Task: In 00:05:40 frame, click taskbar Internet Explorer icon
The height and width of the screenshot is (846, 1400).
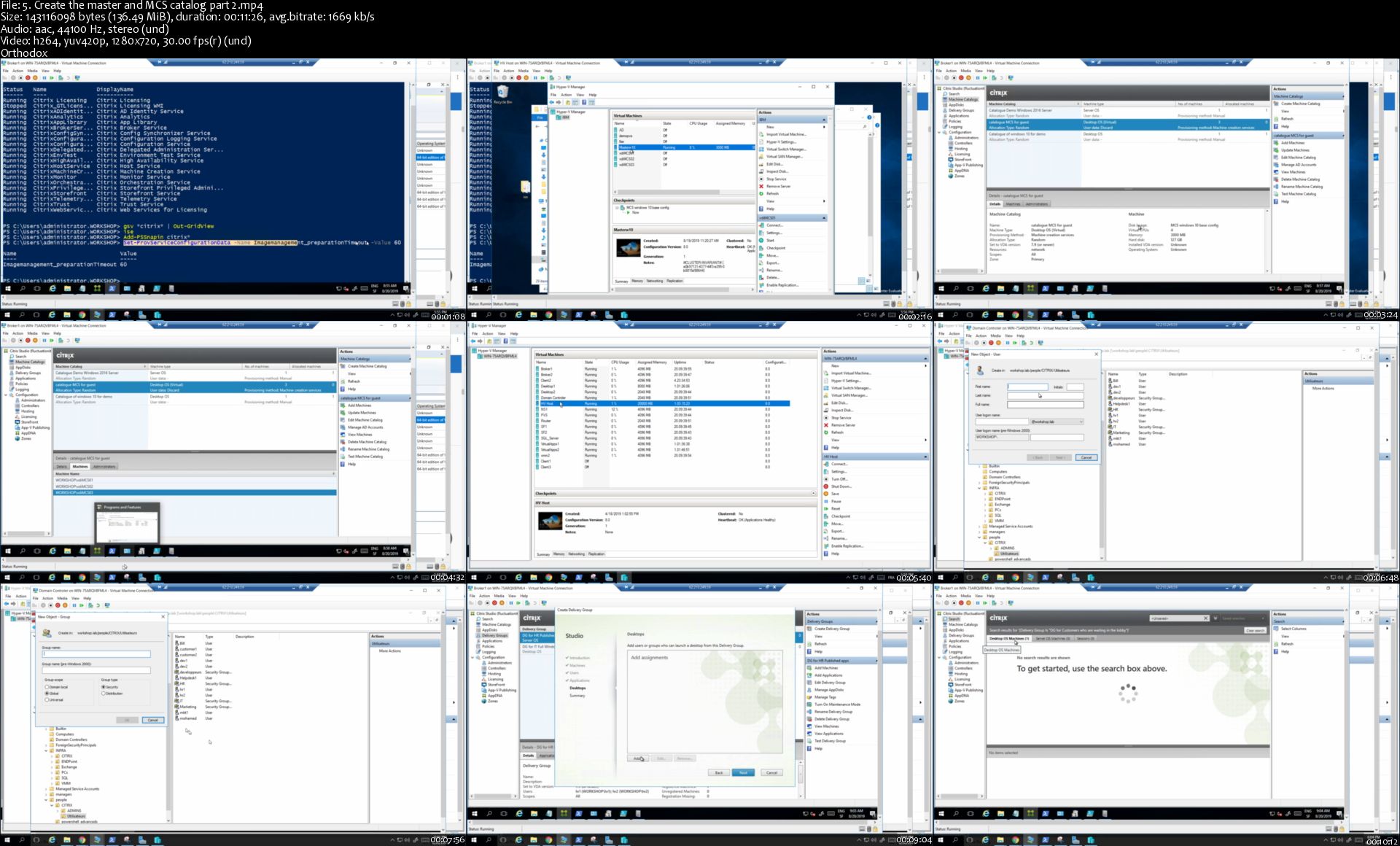Action: coord(518,578)
